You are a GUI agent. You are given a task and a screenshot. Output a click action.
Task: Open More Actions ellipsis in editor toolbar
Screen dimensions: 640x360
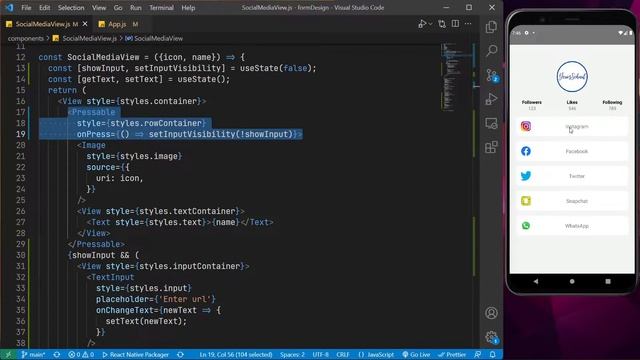click(468, 24)
